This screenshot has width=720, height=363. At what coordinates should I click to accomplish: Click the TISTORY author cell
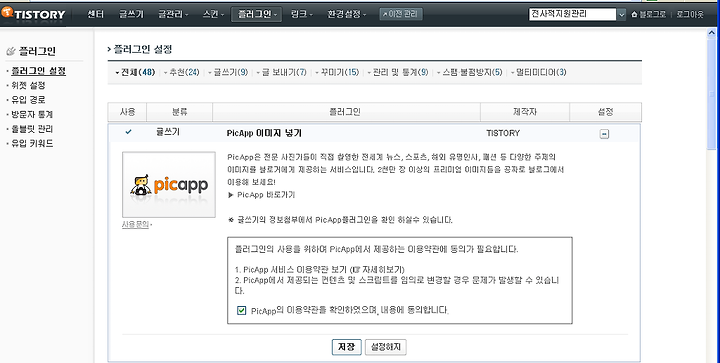(x=503, y=133)
